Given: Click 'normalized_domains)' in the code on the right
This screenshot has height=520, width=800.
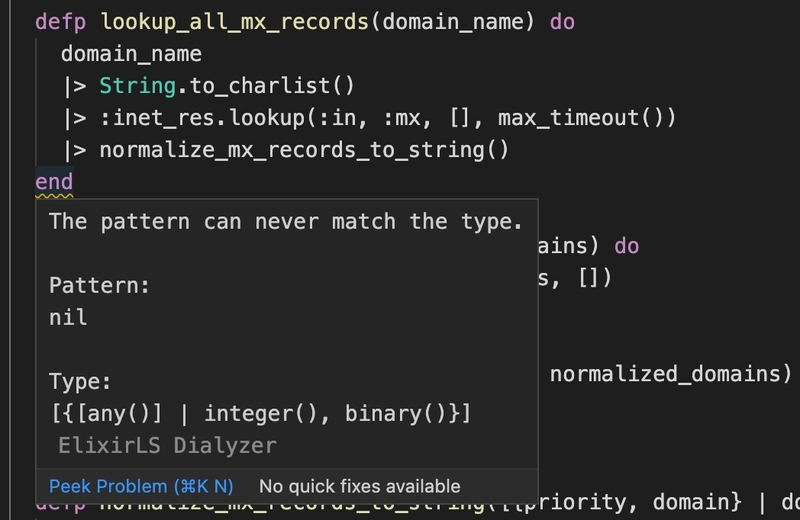Looking at the screenshot, I should (x=670, y=374).
